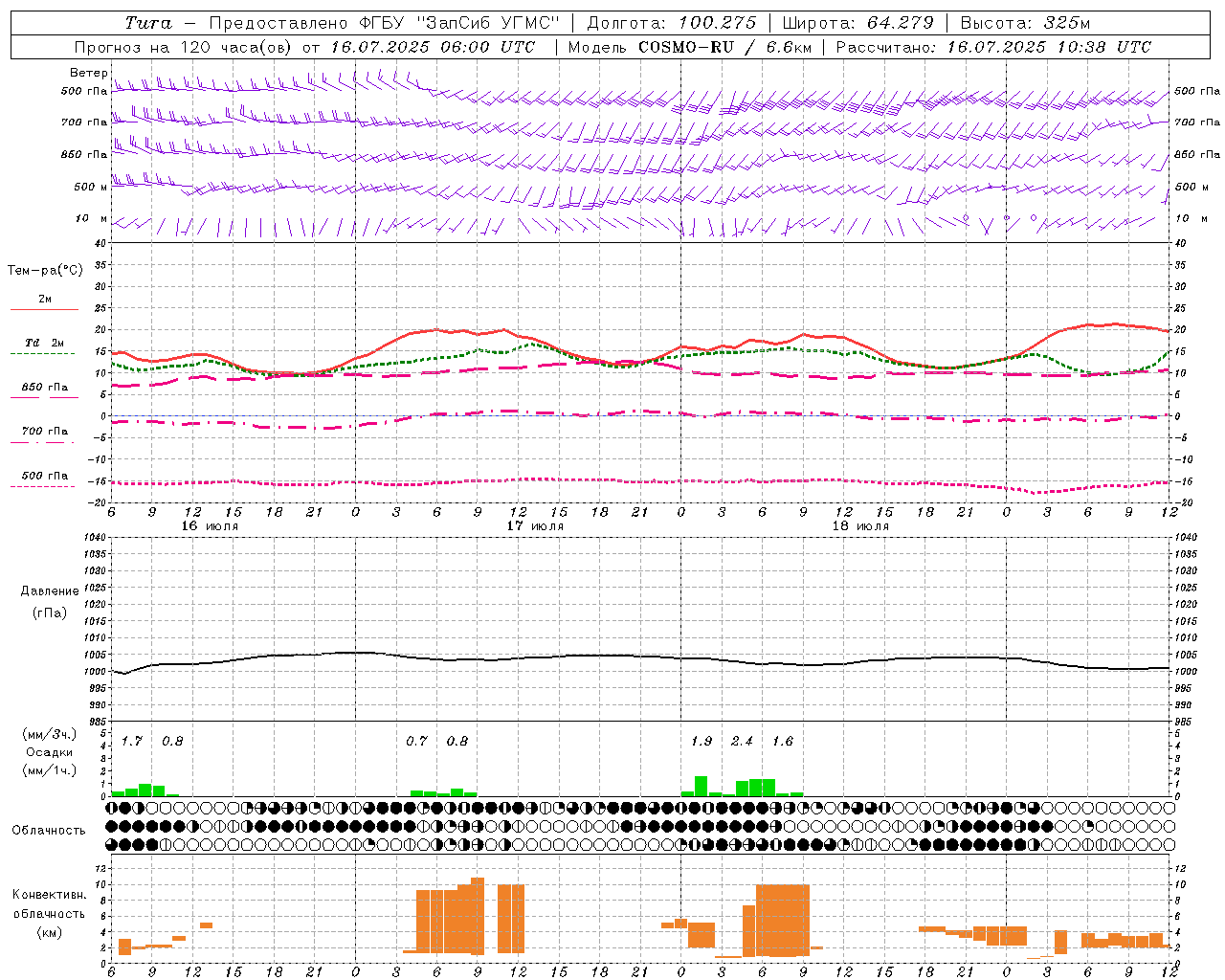This screenshot has width=1225, height=980.
Task: Click the "(мм/1ч.)" precipitation unit label
Action: coord(50,770)
